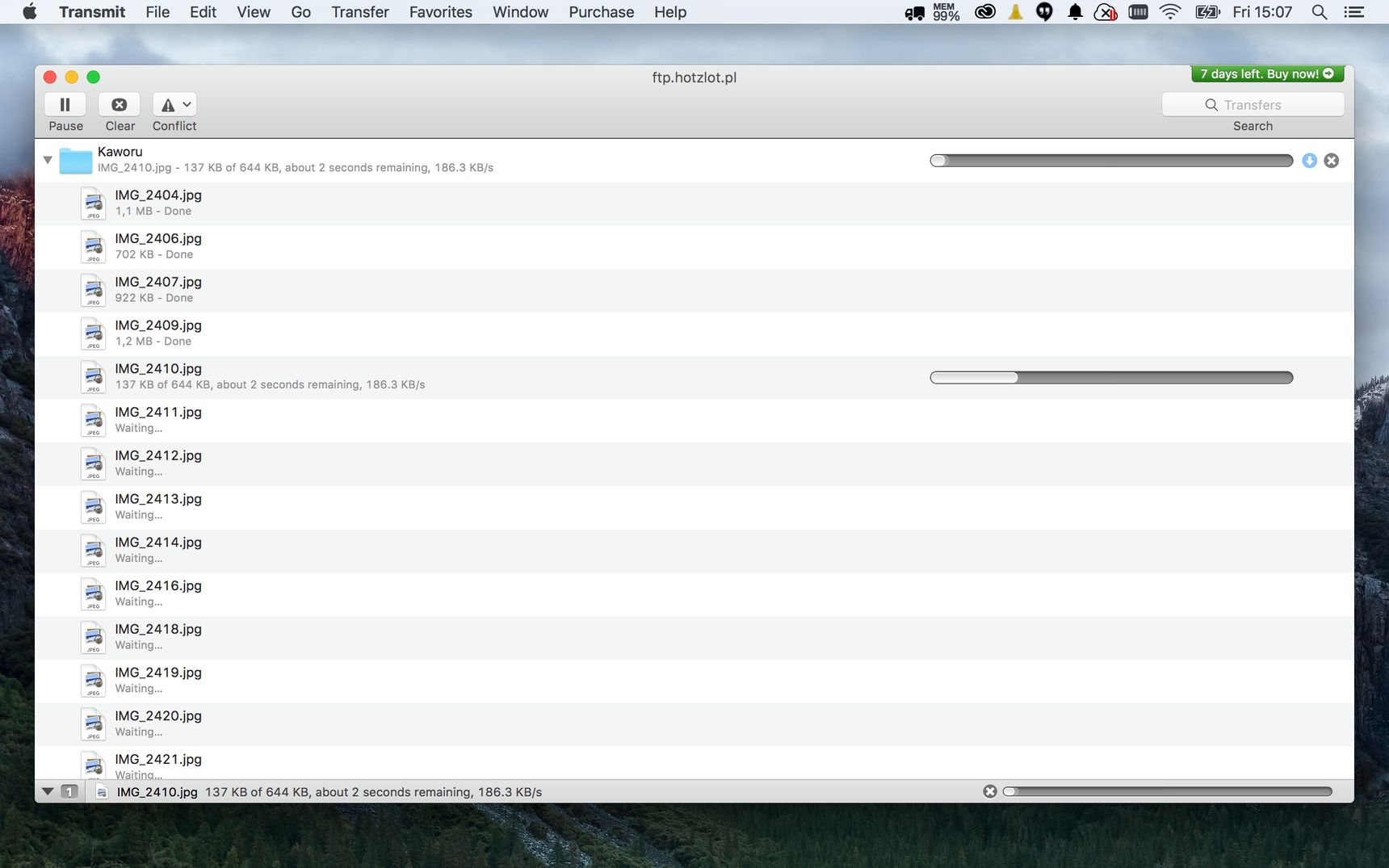Click the Kaworu folder progress bar
Screen dimensions: 1389x868
tap(1111, 161)
